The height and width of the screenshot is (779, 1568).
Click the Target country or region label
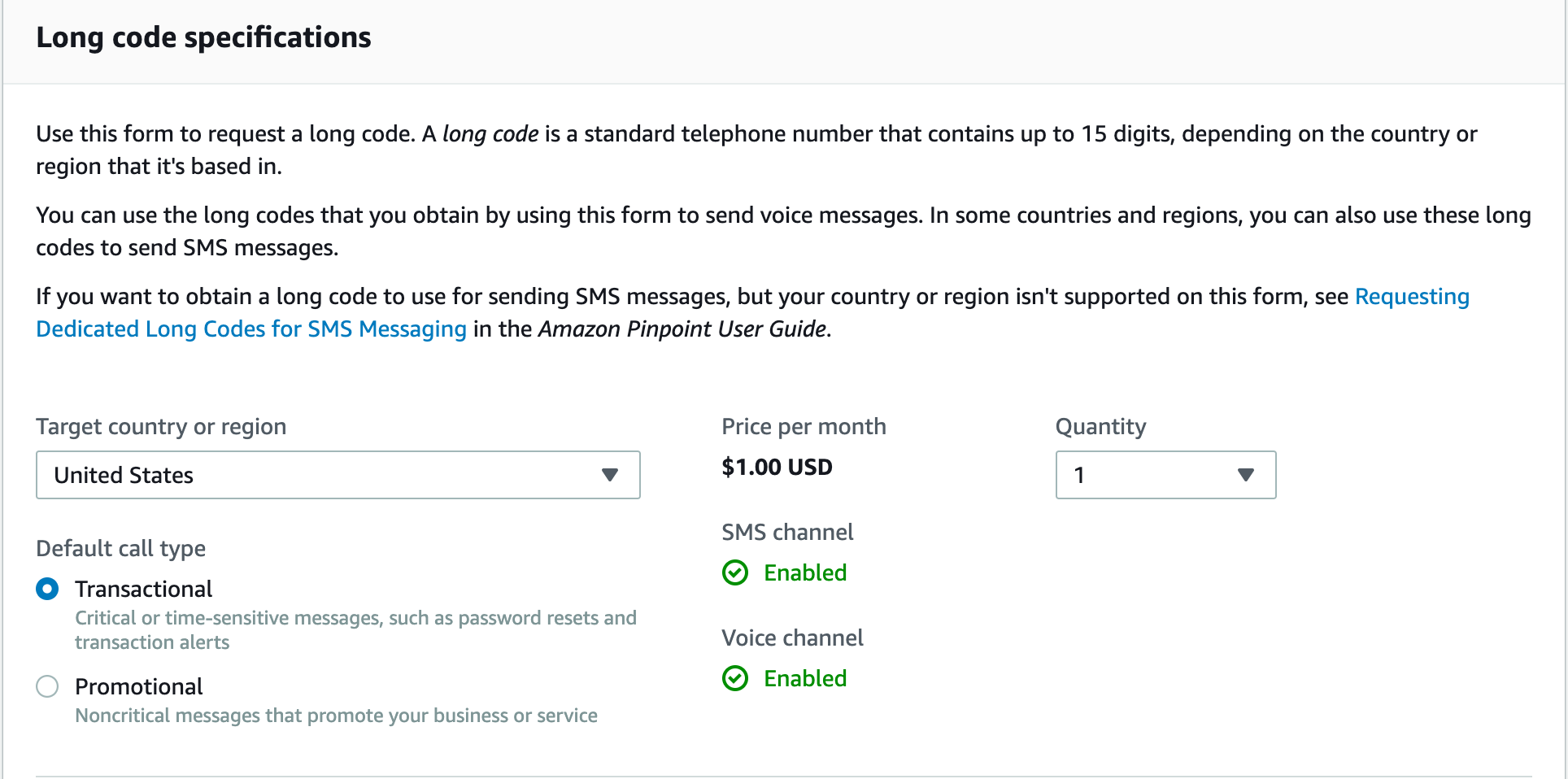pos(161,426)
